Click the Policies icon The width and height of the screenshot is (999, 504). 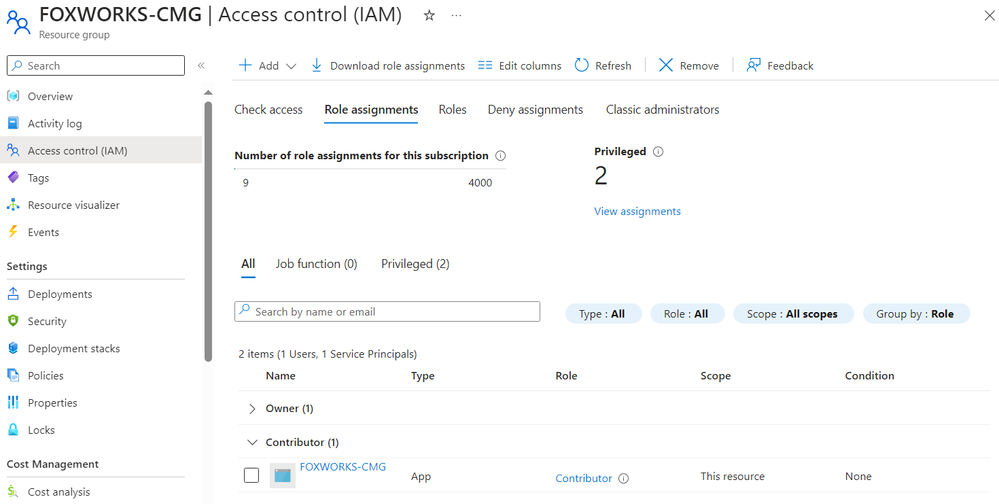pyautogui.click(x=13, y=375)
